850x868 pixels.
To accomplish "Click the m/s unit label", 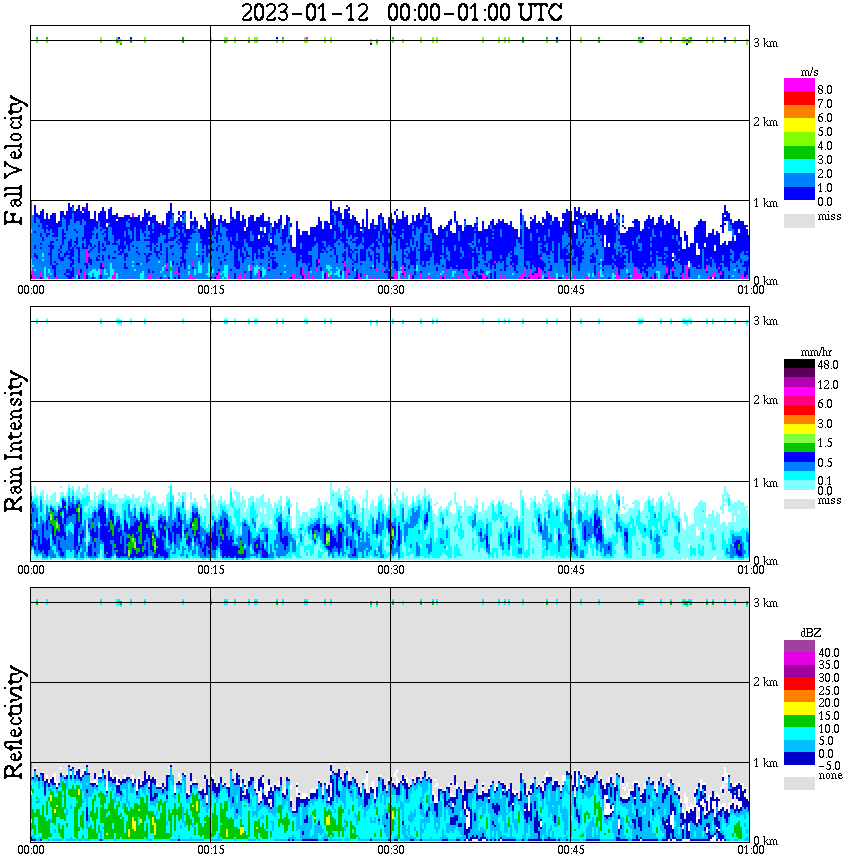I will [809, 73].
